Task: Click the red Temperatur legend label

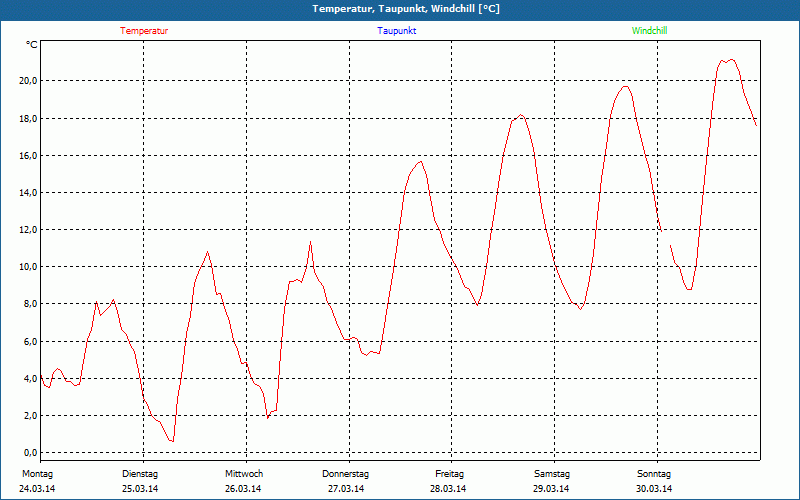Action: [144, 31]
